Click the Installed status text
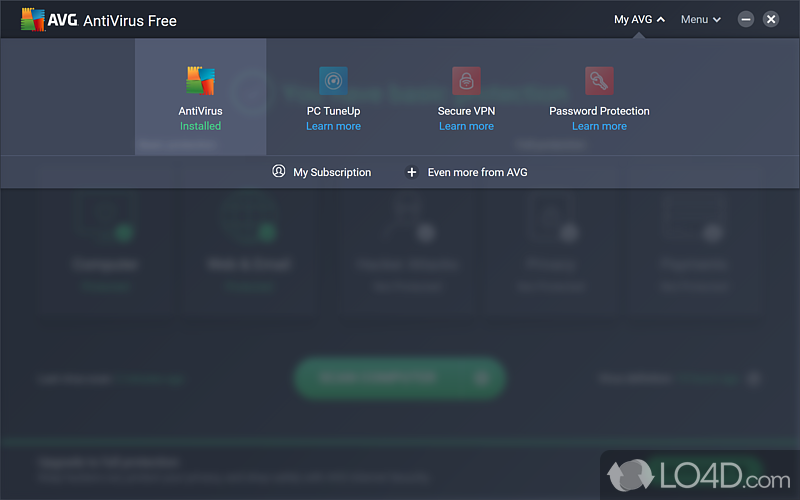The width and height of the screenshot is (800, 500). pyautogui.click(x=201, y=126)
